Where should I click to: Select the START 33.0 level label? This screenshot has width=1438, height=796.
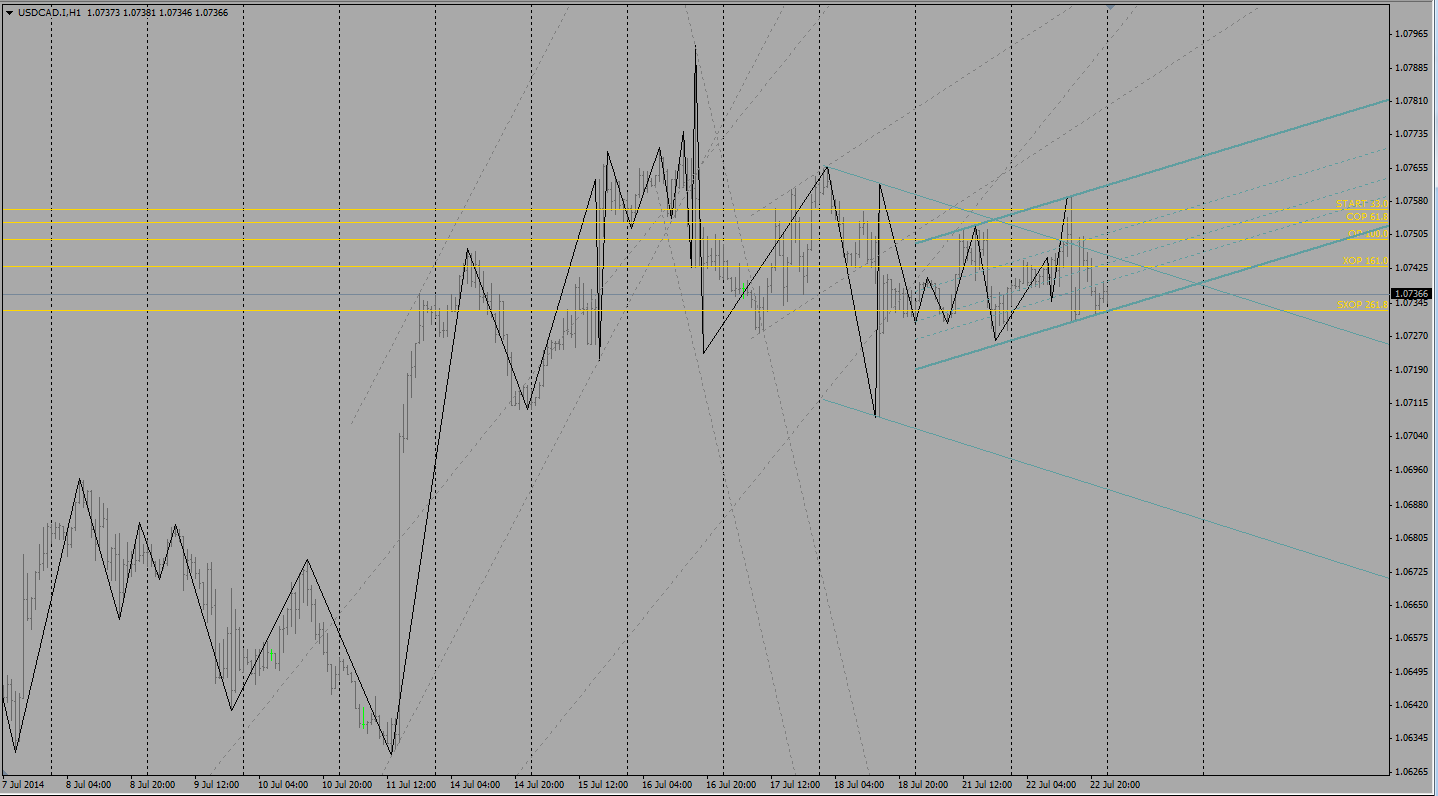point(1362,204)
